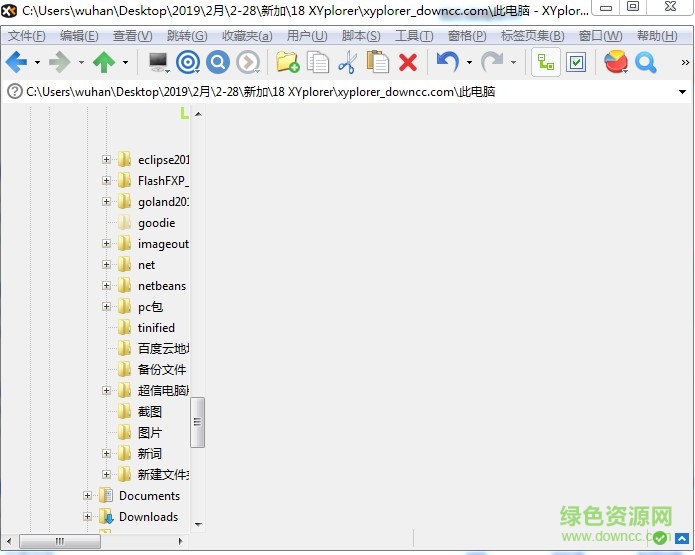Click the address bar path field
Screen dimensions: 695x555
tap(300, 92)
